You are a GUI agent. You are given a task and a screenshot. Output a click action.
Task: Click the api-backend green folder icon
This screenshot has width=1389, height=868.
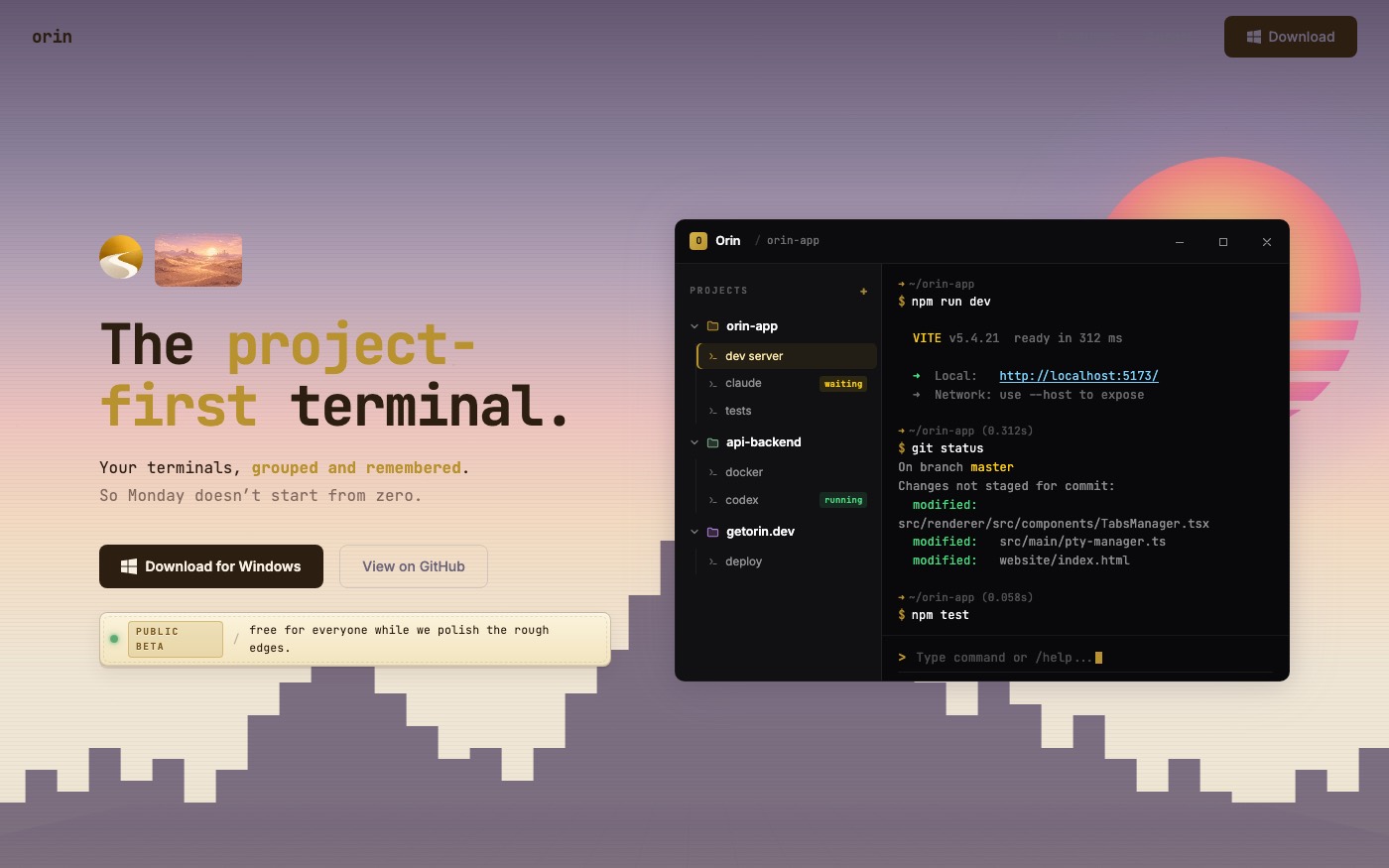pos(712,442)
